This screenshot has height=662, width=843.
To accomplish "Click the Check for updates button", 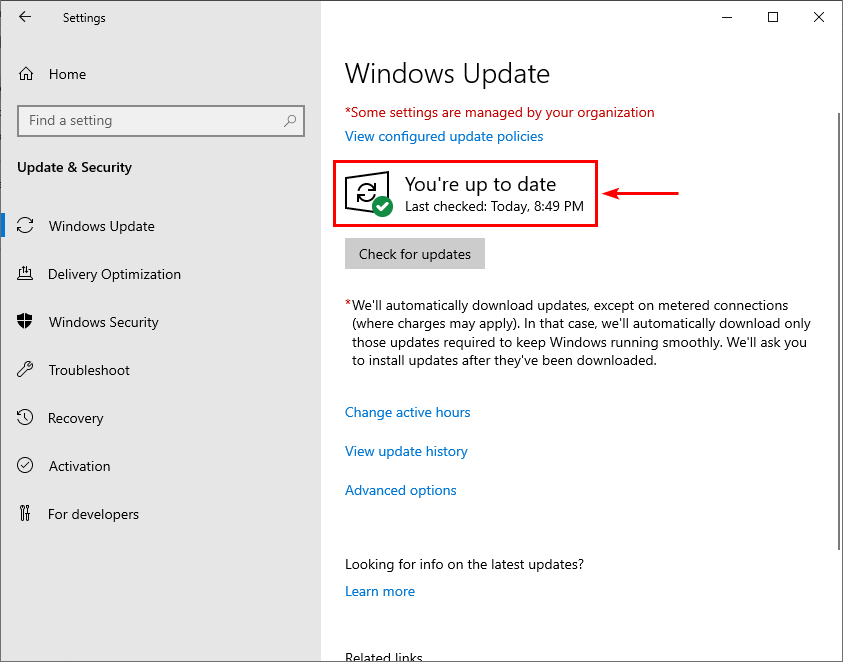I will 415,254.
